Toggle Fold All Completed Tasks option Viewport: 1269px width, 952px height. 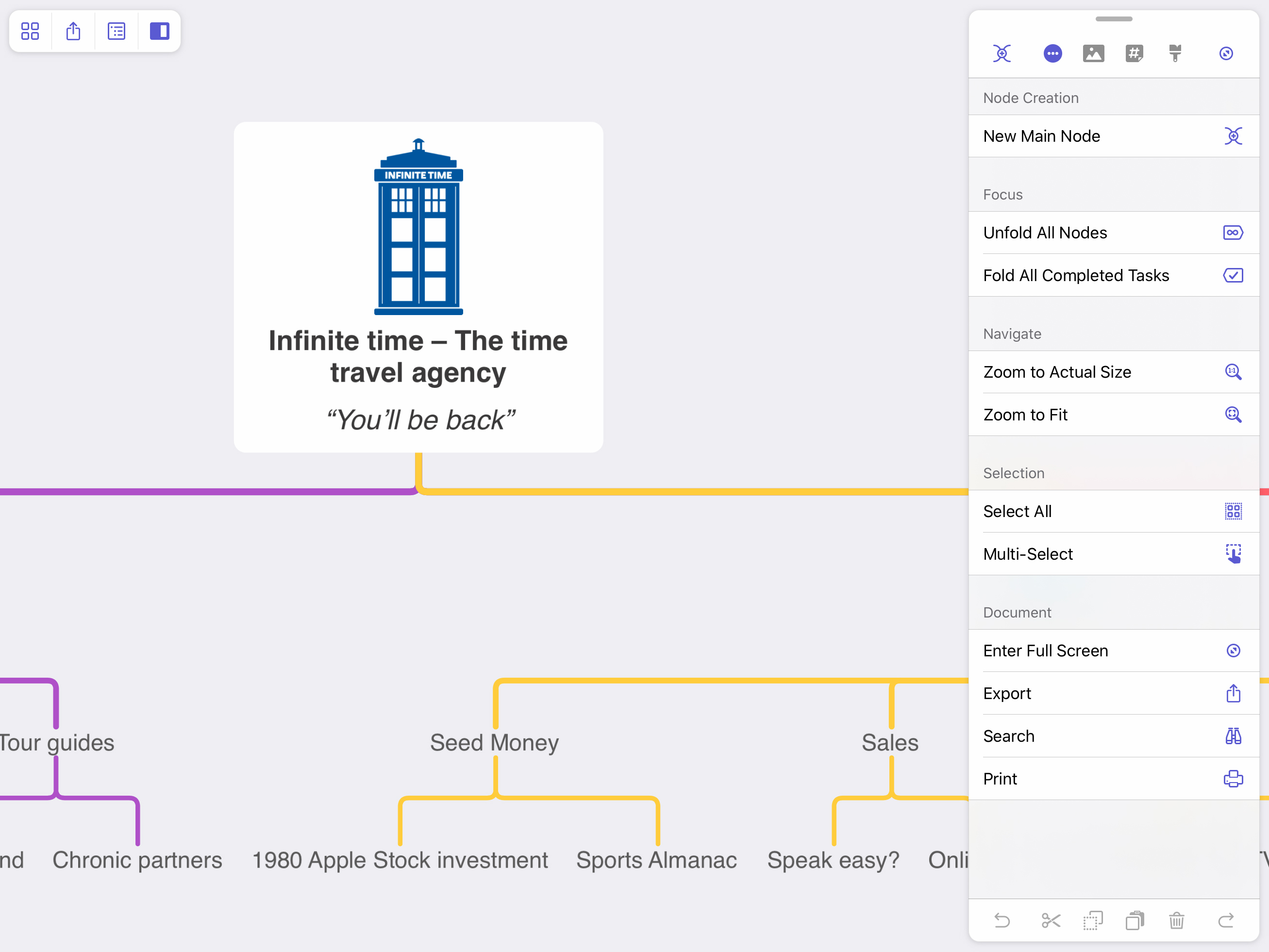point(1112,275)
